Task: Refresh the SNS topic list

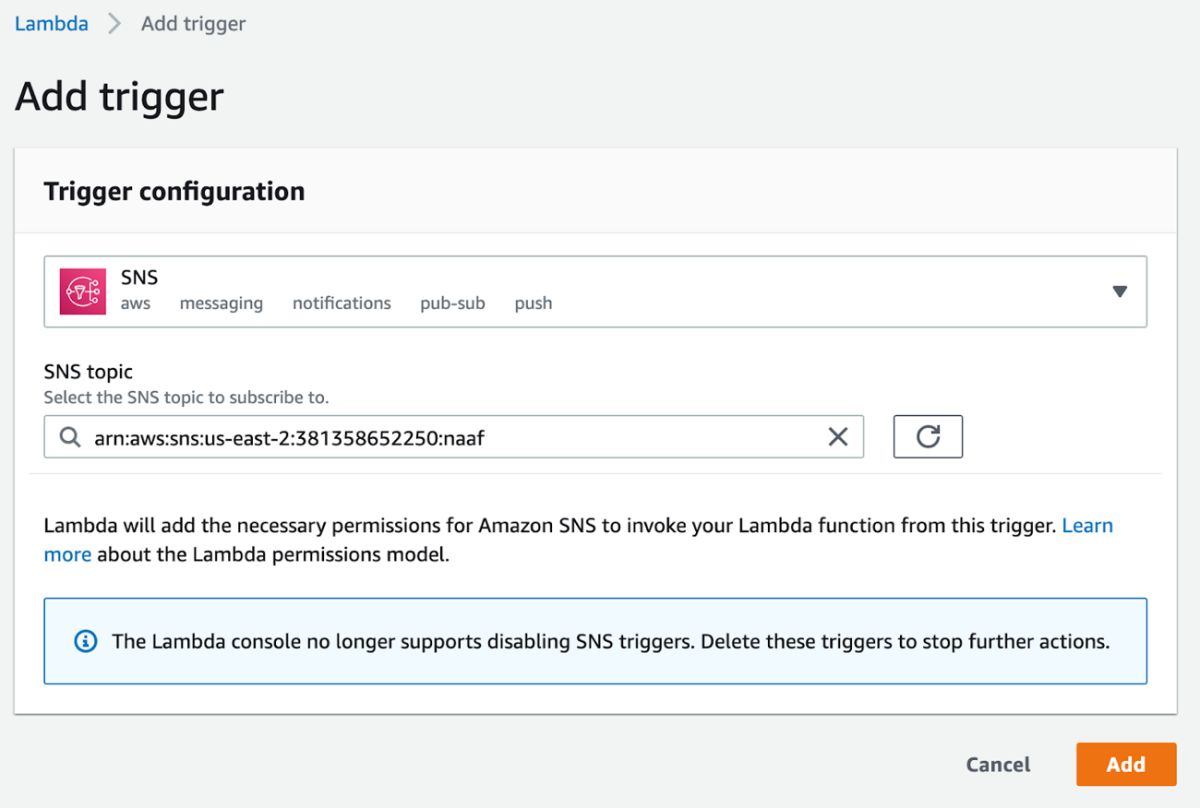Action: tap(927, 437)
